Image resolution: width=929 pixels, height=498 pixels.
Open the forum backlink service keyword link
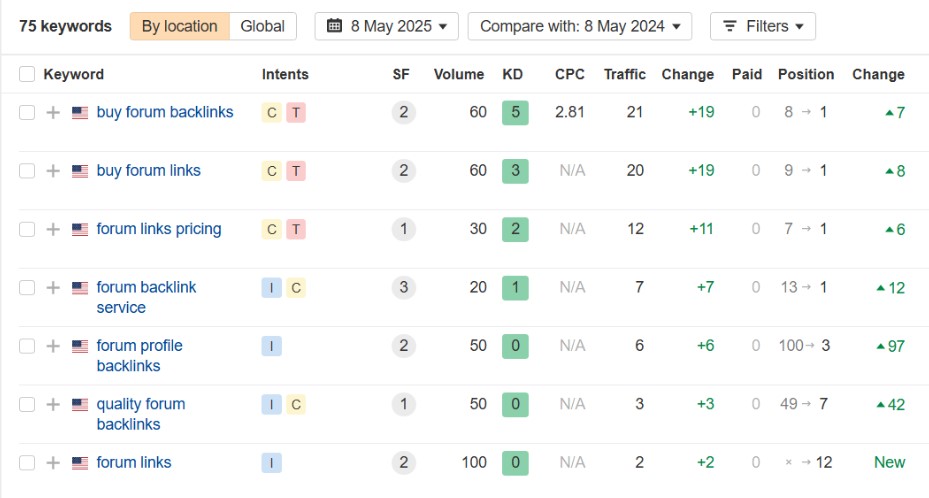[x=146, y=297]
